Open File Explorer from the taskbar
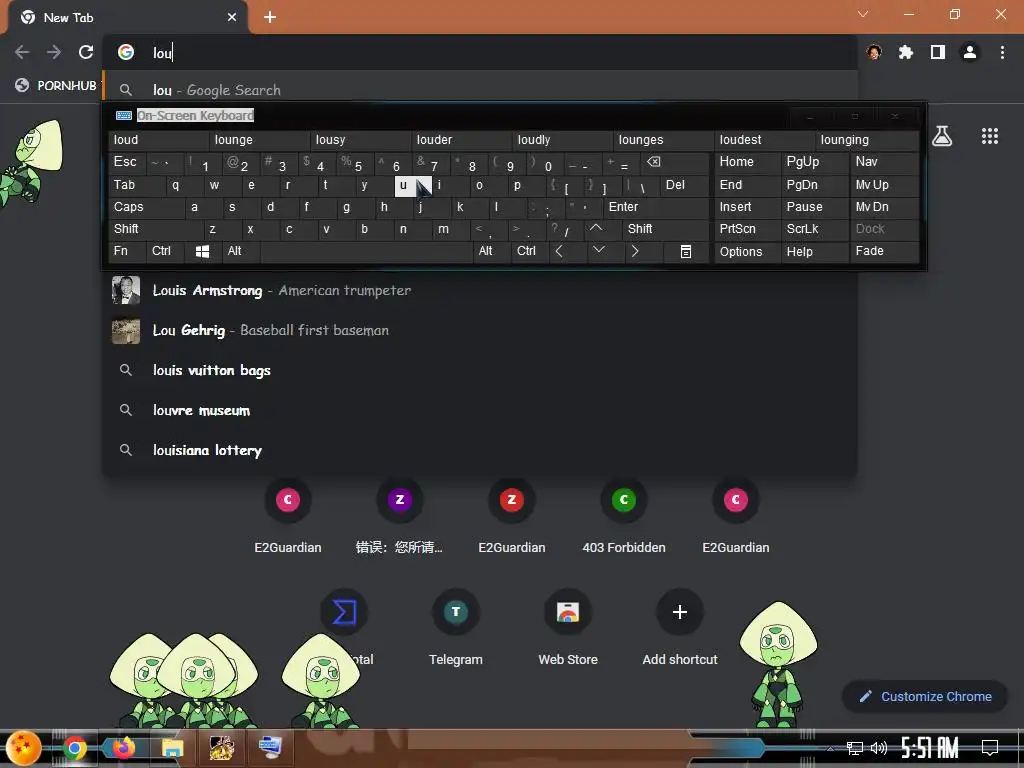This screenshot has height=768, width=1024. [172, 748]
